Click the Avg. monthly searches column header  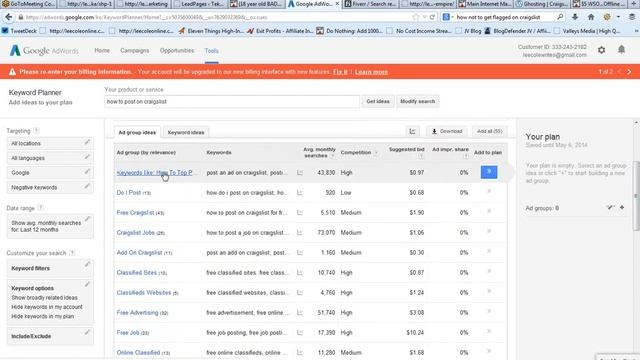(319, 152)
